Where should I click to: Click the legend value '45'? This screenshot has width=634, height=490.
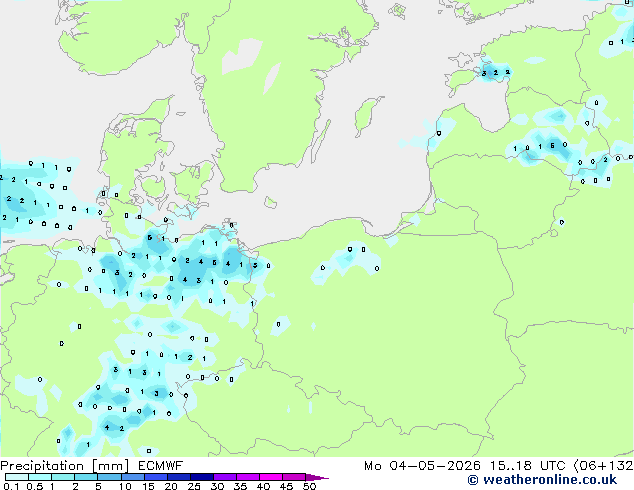(286, 486)
